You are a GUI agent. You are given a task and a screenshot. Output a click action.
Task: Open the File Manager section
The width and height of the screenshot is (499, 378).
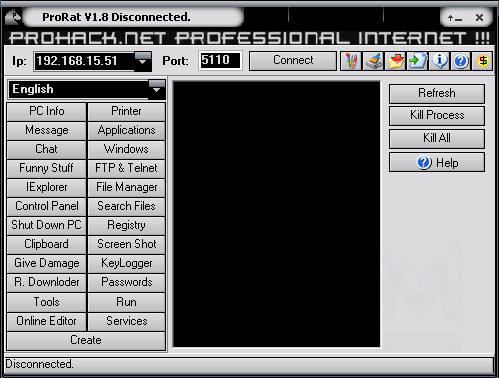pos(127,187)
